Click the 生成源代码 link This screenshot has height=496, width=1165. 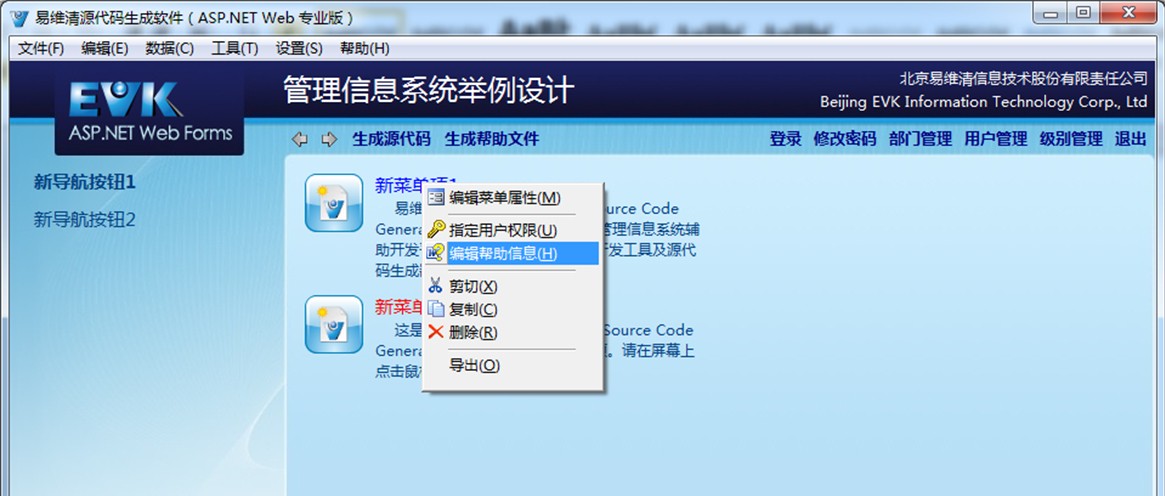click(x=391, y=139)
